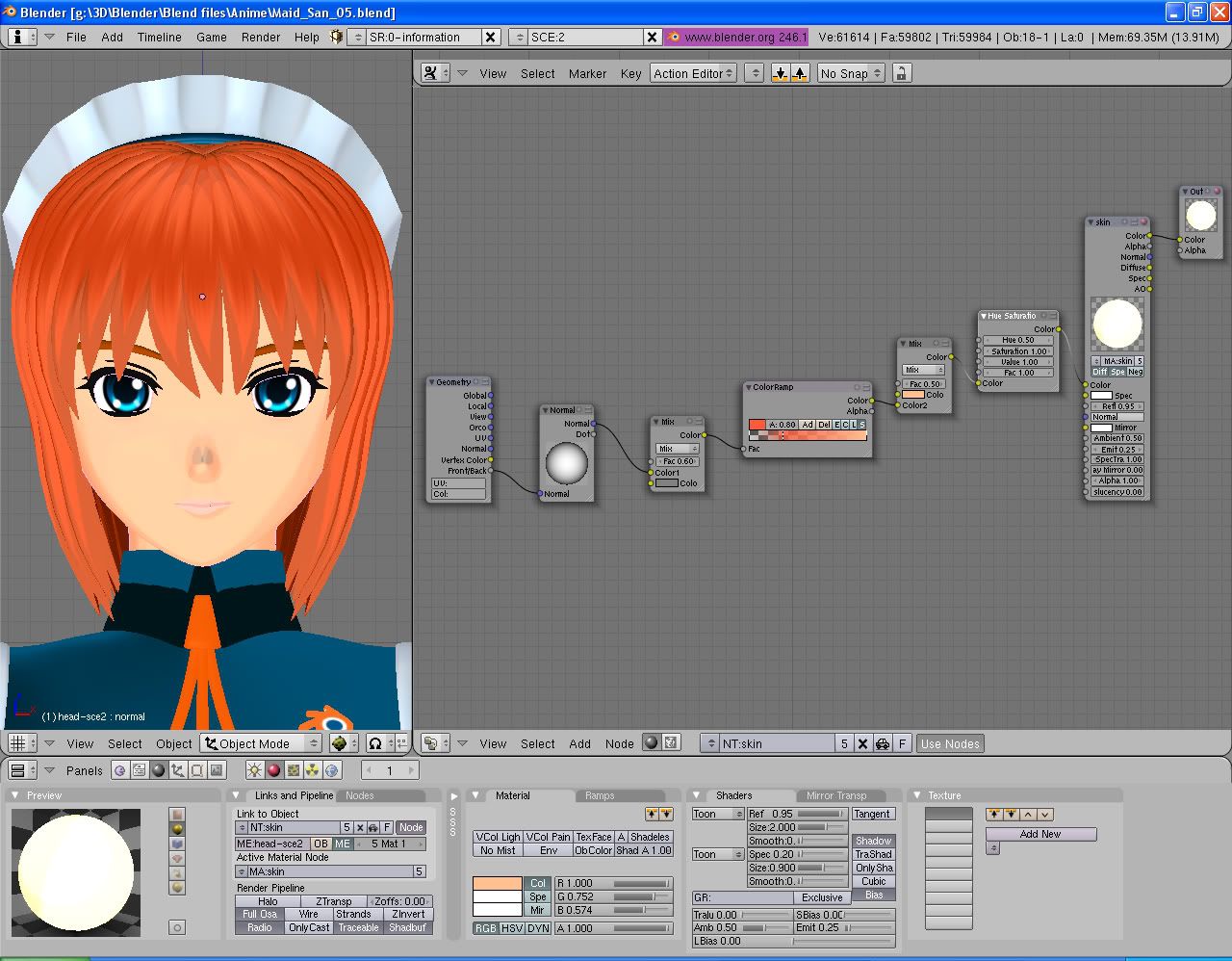Viewport: 1232px width, 961px height.
Task: Click the auto-name car icon beside NT:skin
Action: [x=882, y=743]
